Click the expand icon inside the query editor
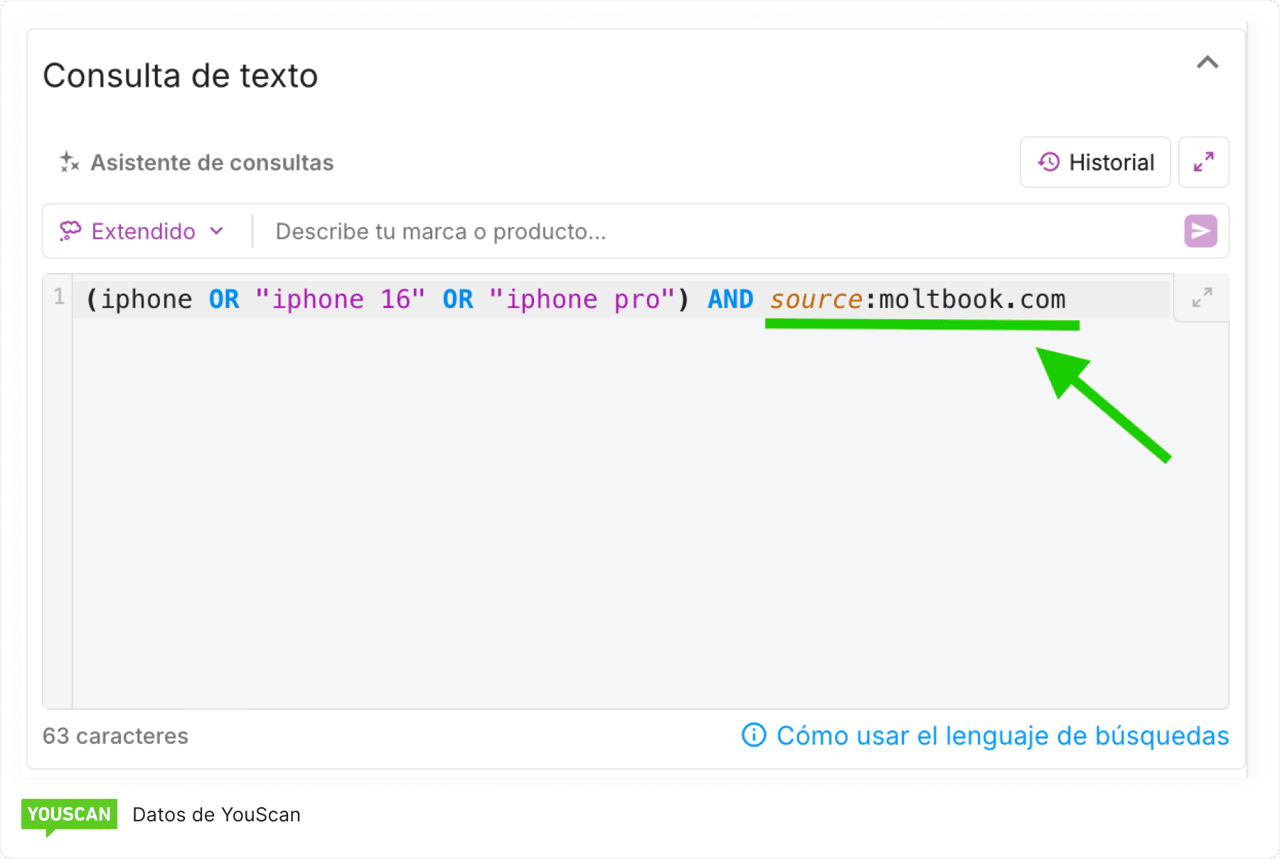 (1200, 298)
